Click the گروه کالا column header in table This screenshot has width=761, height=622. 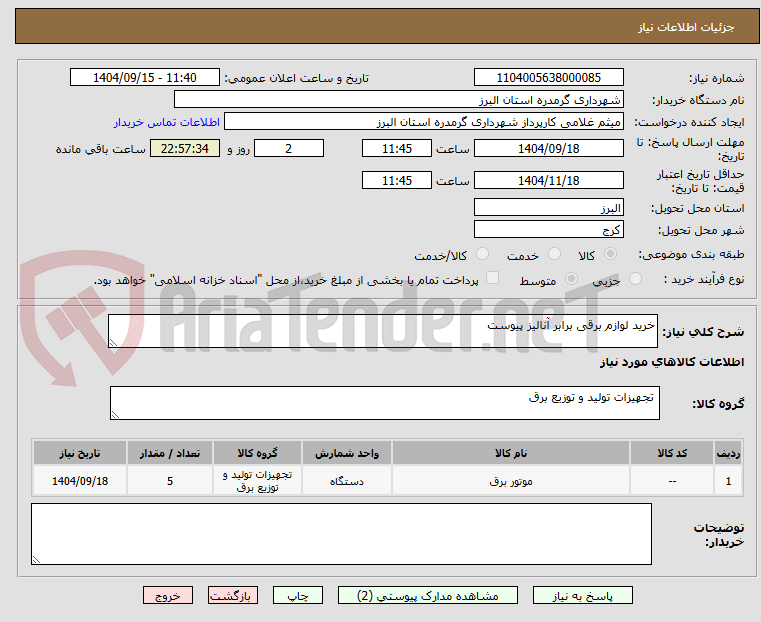(x=257, y=453)
